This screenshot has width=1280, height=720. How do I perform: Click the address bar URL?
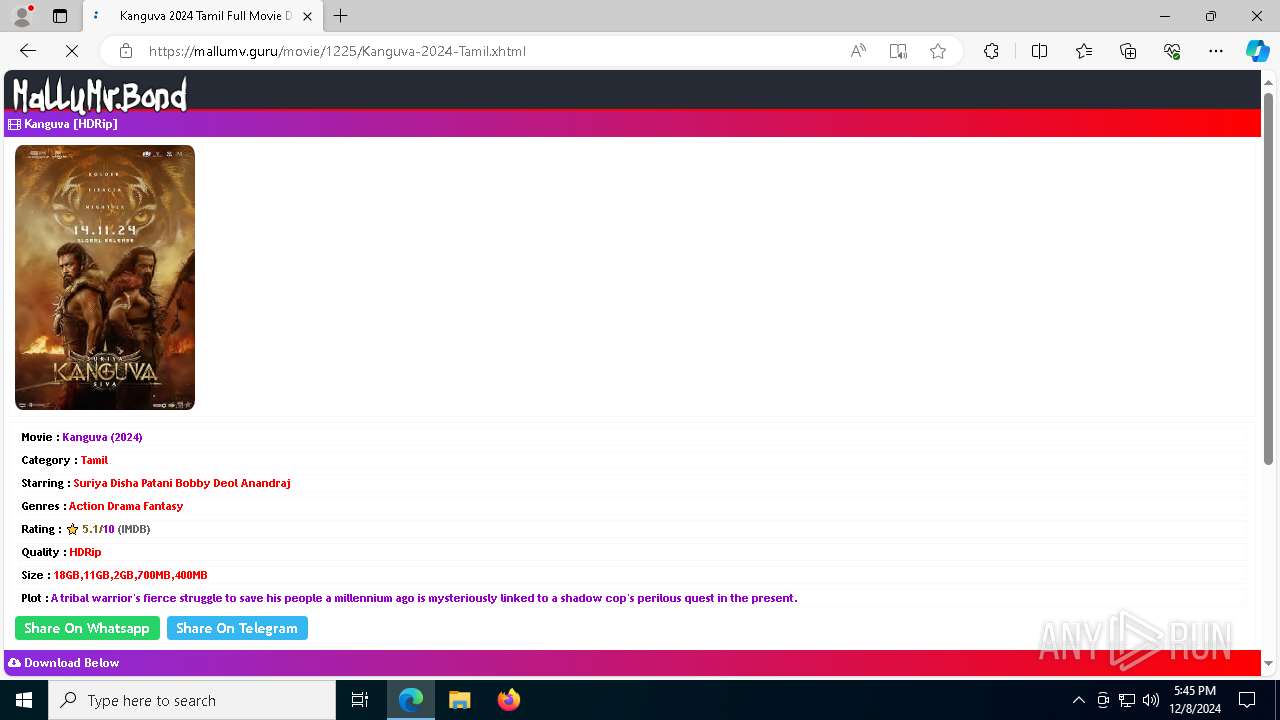point(337,51)
